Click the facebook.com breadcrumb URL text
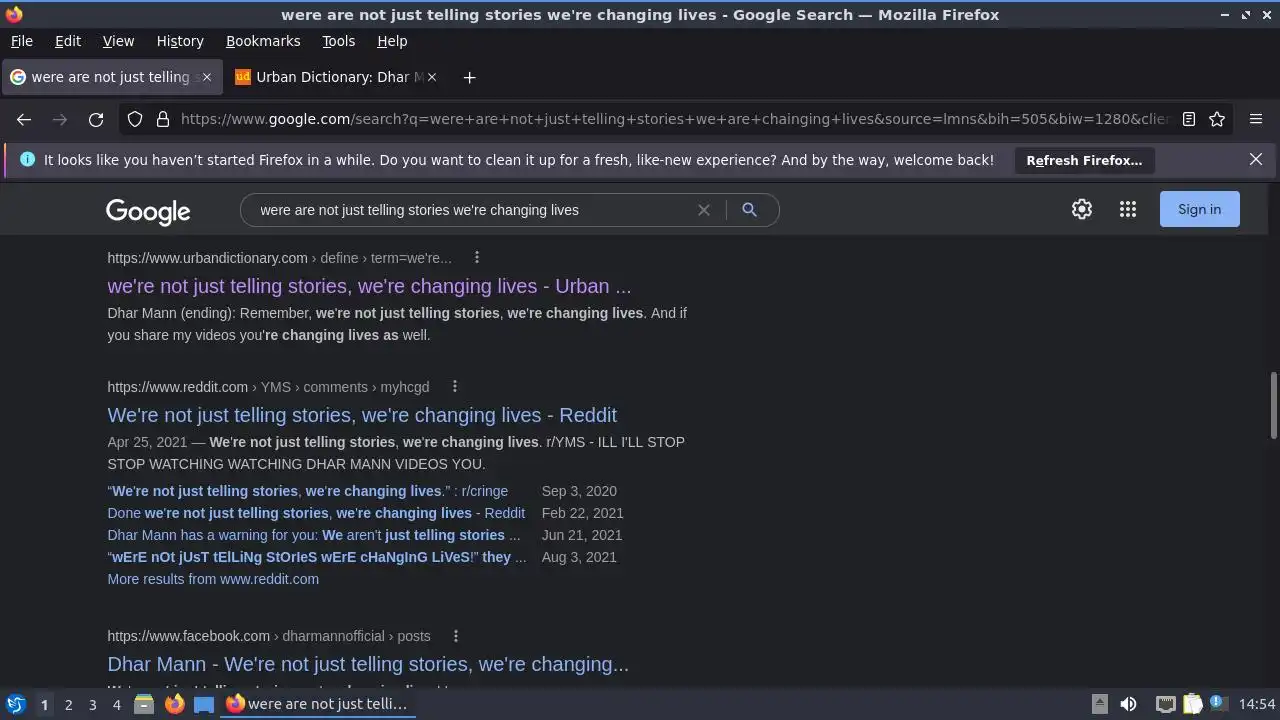 [x=269, y=636]
